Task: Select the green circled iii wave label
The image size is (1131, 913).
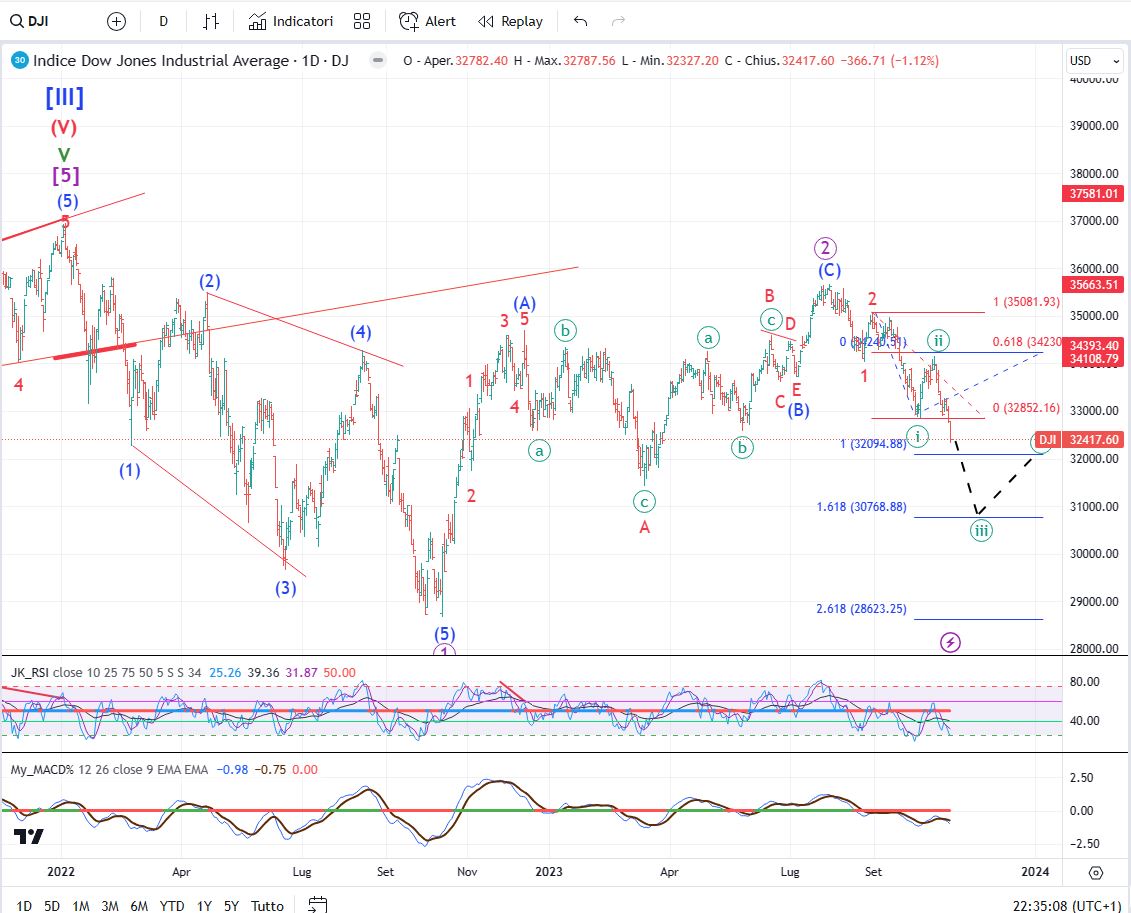Action: pyautogui.click(x=981, y=531)
